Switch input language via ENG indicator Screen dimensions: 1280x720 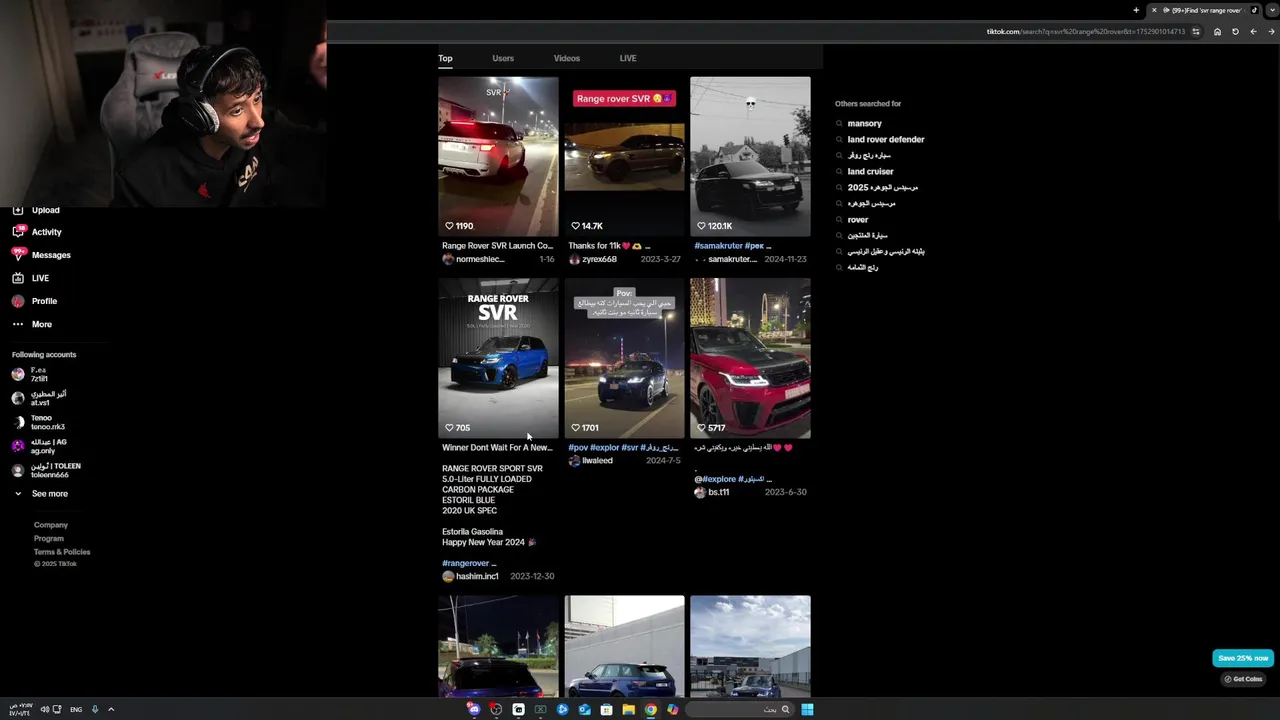(x=76, y=709)
